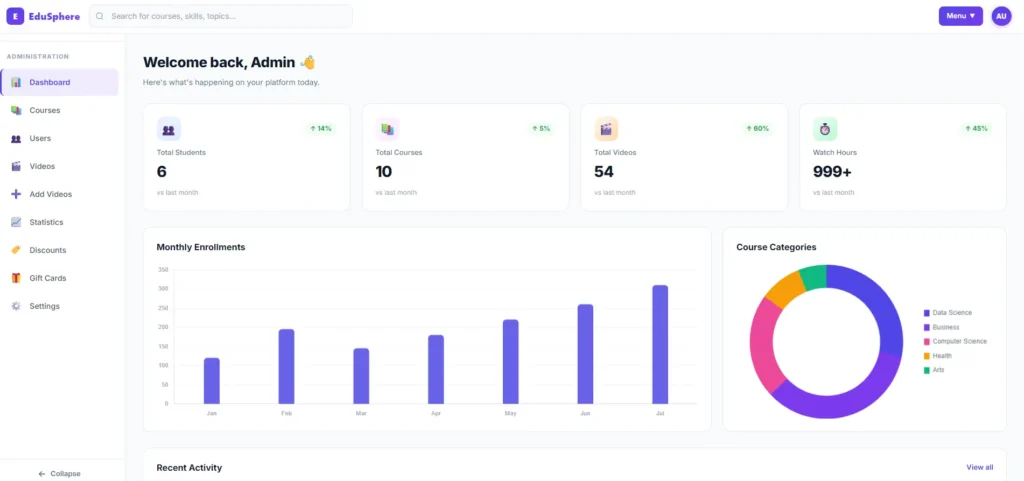
Task: Click the May enrollment bar
Action: click(x=511, y=362)
